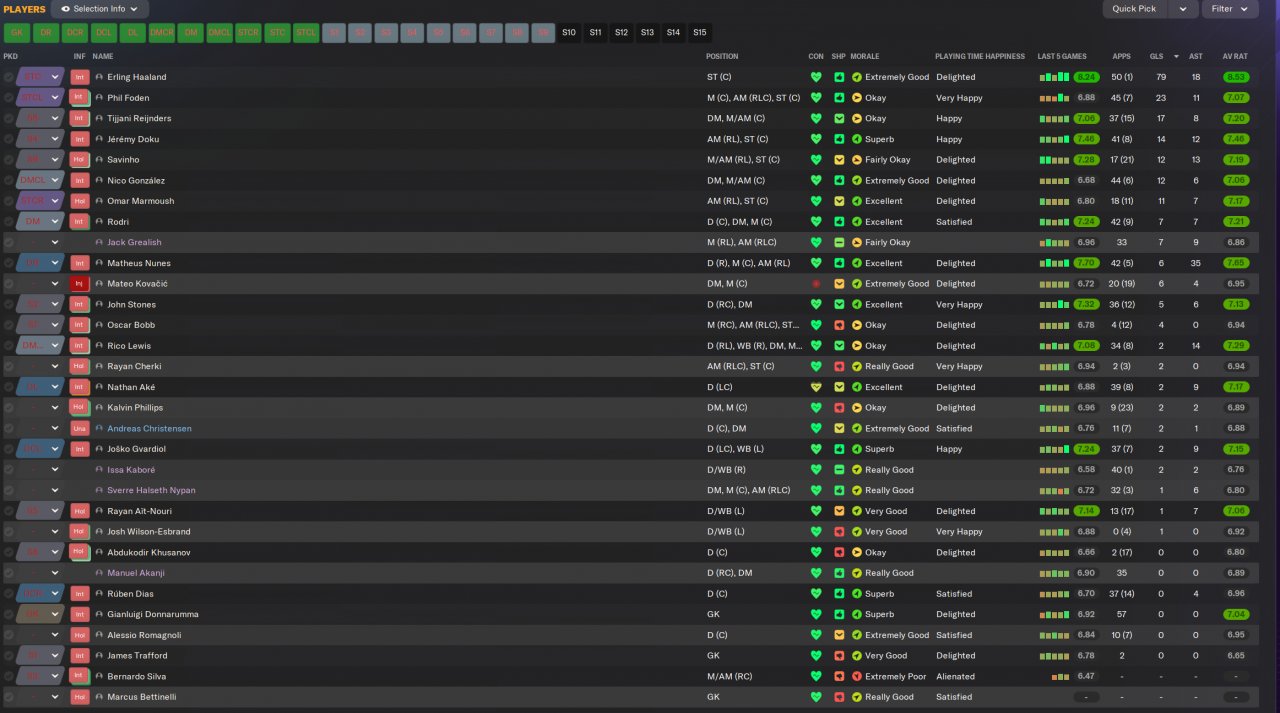Click the 8.53 average rating pill for Haaland

pos(1236,77)
